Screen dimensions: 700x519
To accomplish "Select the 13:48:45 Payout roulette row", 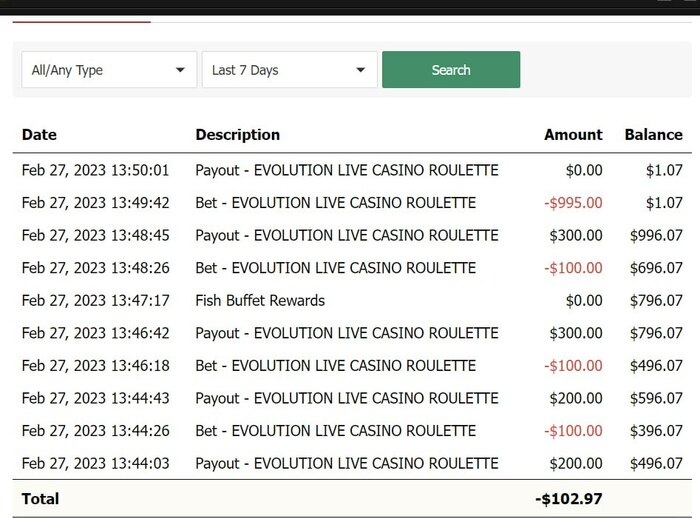I will (346, 236).
